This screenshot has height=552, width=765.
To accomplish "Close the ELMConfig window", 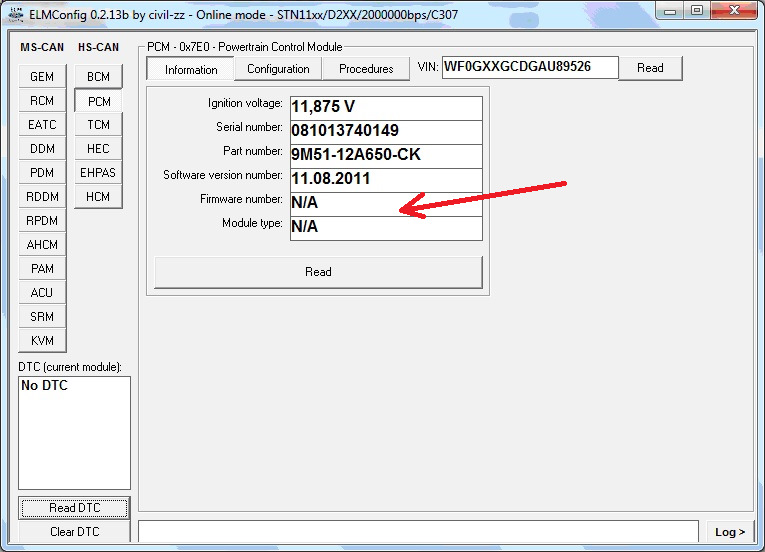I will [734, 10].
